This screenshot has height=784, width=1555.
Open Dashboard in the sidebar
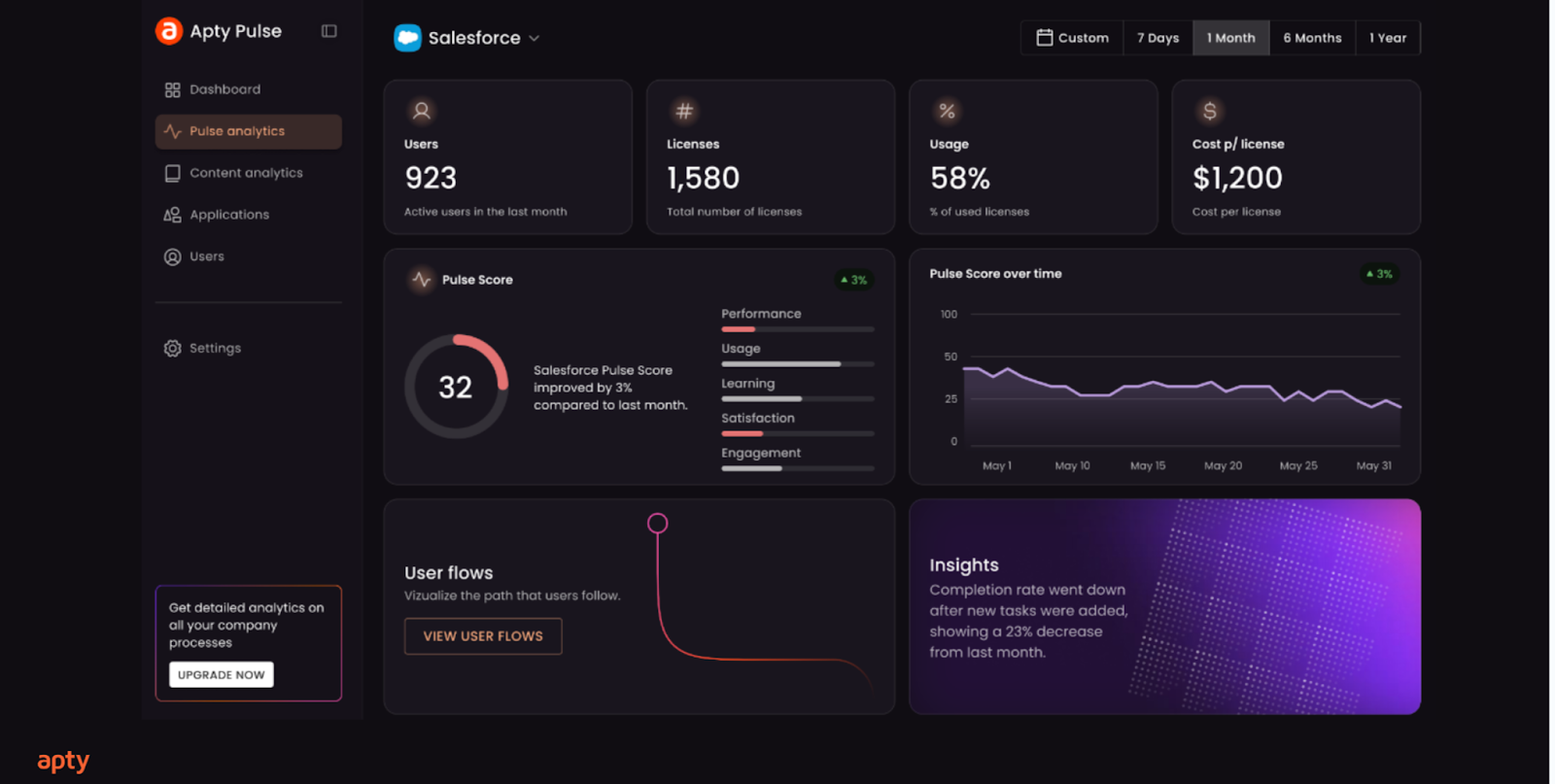[249, 89]
